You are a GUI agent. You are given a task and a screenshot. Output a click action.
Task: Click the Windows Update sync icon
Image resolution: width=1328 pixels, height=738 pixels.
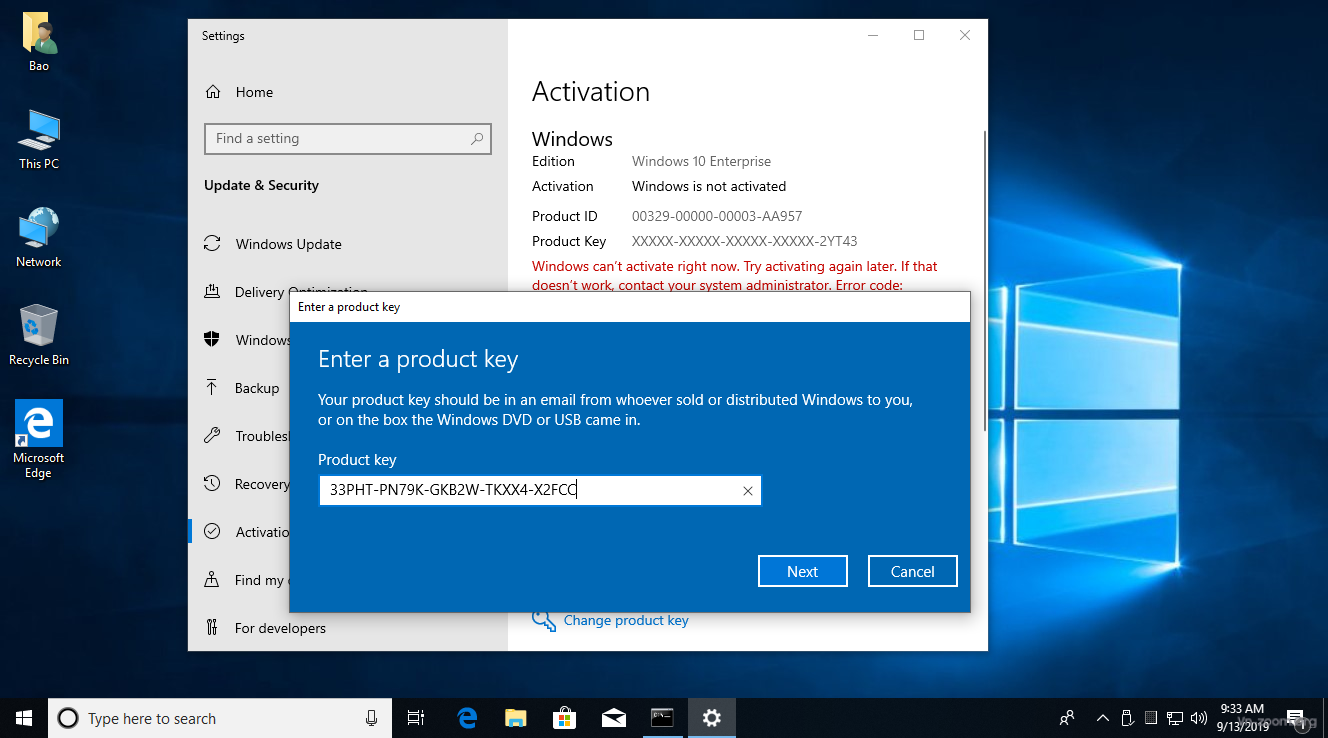[212, 243]
